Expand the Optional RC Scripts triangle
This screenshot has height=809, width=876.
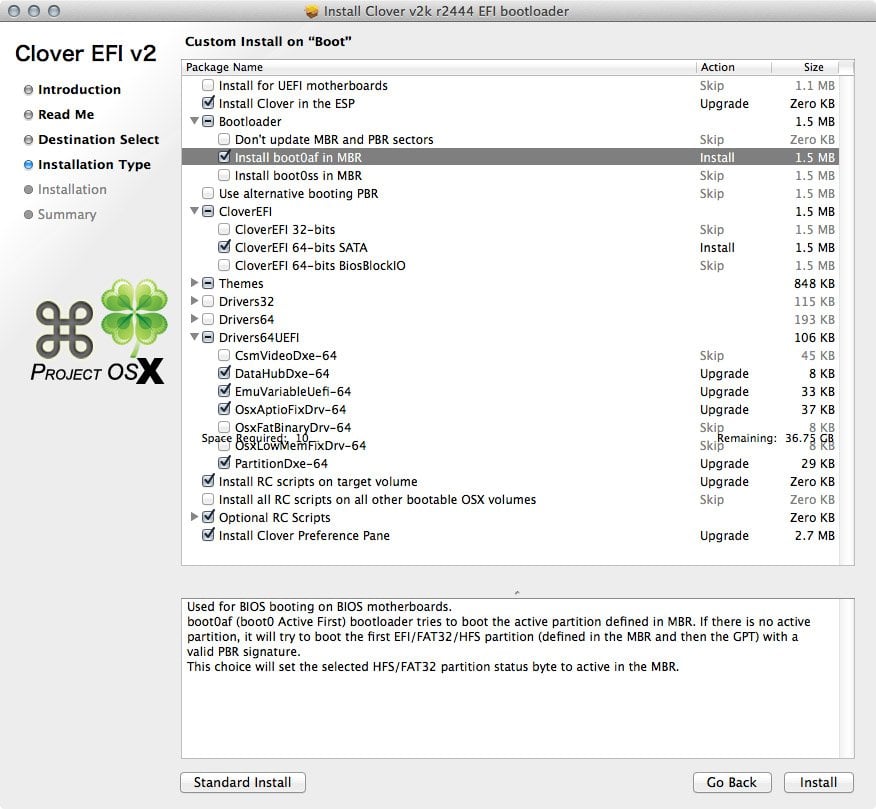(194, 516)
